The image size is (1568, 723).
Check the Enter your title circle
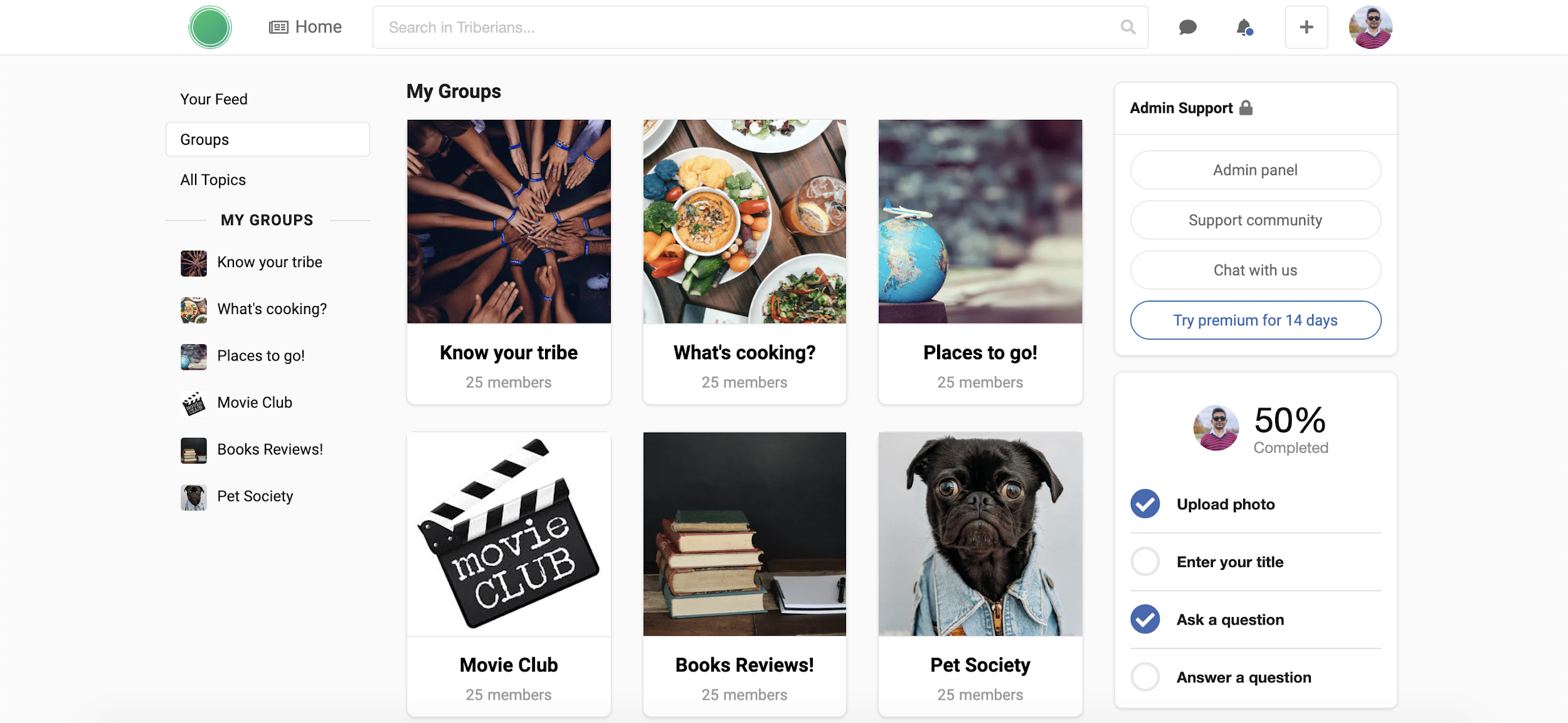(1145, 562)
